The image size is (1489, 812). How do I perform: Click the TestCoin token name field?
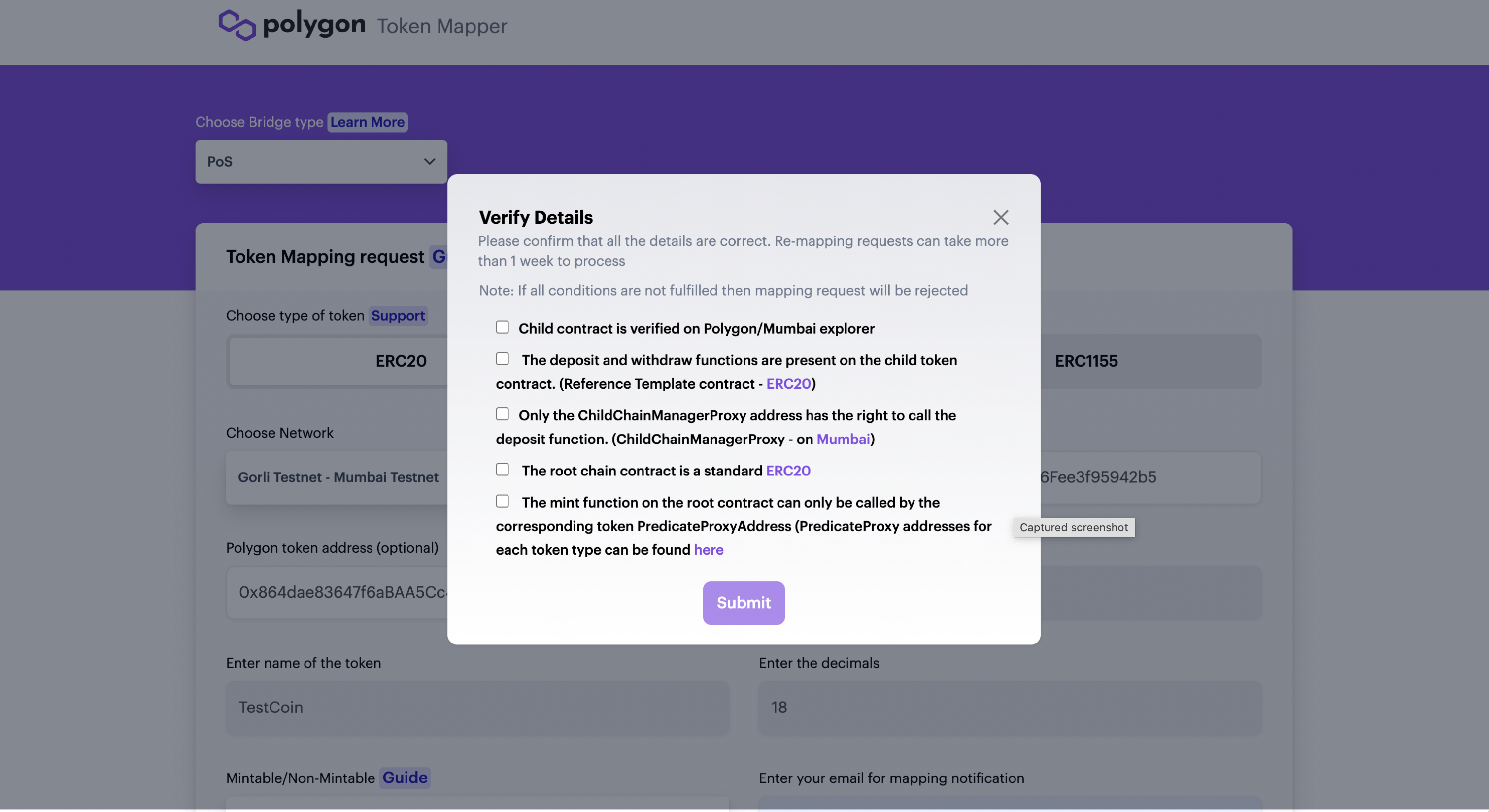tap(477, 708)
